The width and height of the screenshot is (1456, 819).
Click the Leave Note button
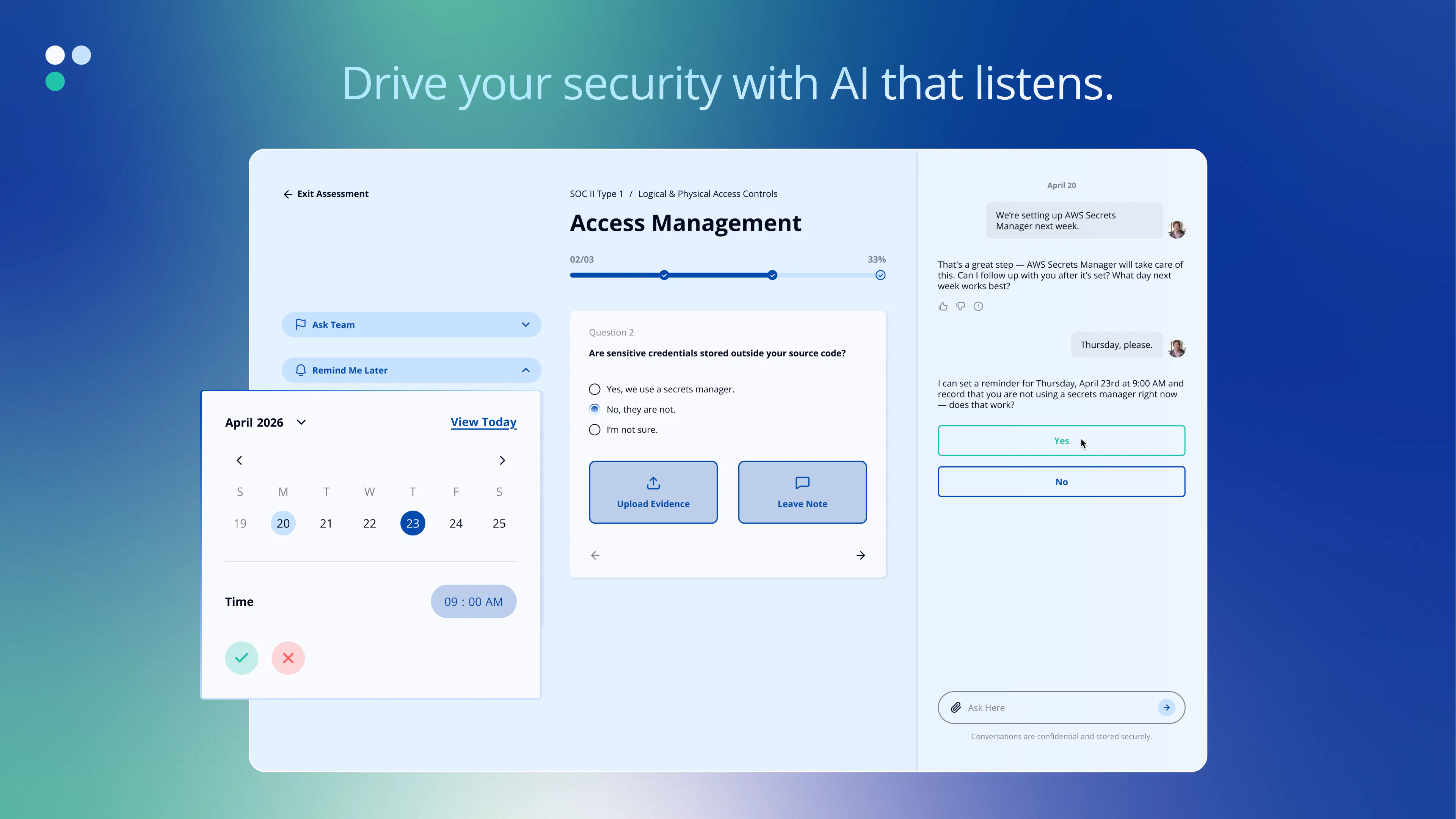pos(802,492)
